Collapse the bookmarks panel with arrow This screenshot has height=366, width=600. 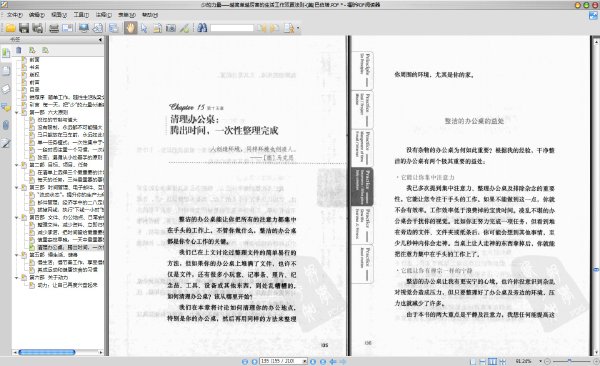point(100,39)
